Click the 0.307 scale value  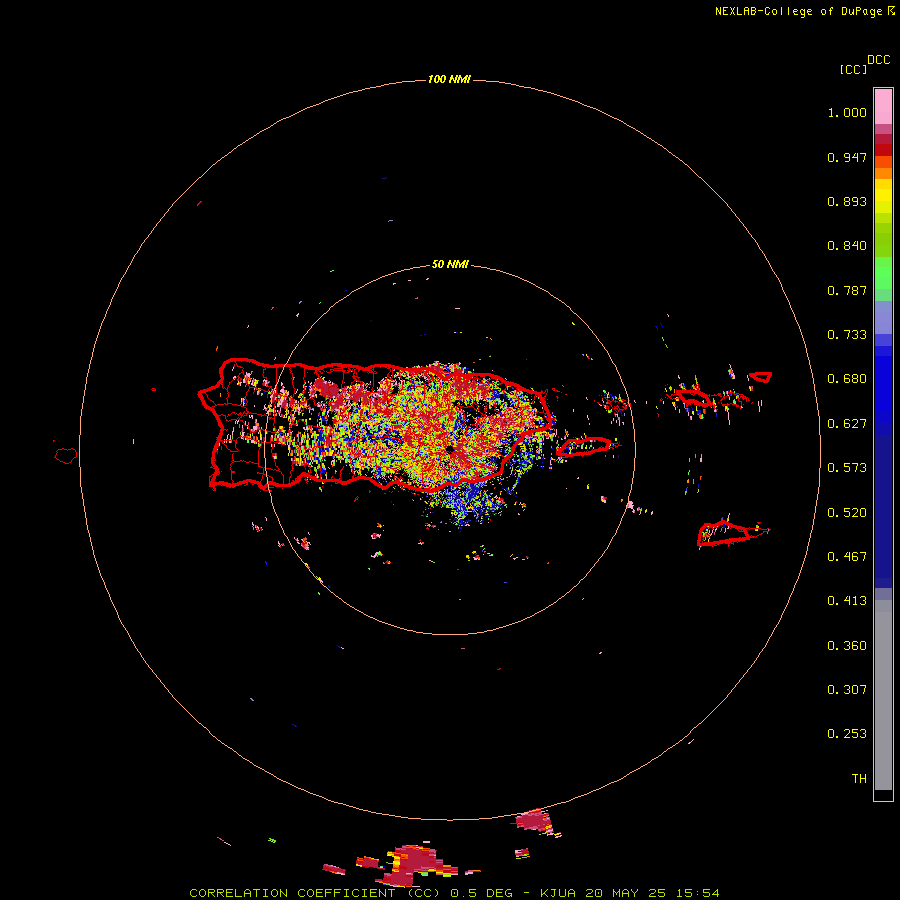point(847,690)
